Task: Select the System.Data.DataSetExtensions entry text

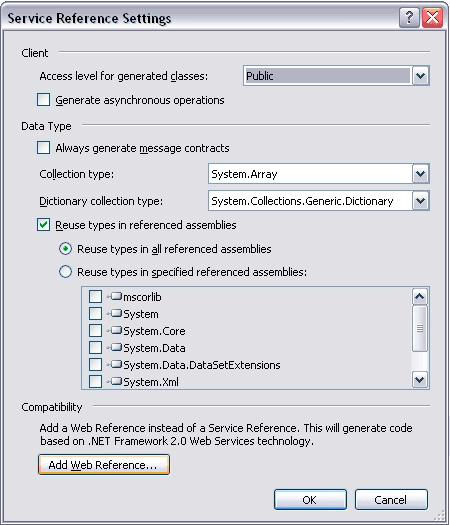Action: [202, 365]
